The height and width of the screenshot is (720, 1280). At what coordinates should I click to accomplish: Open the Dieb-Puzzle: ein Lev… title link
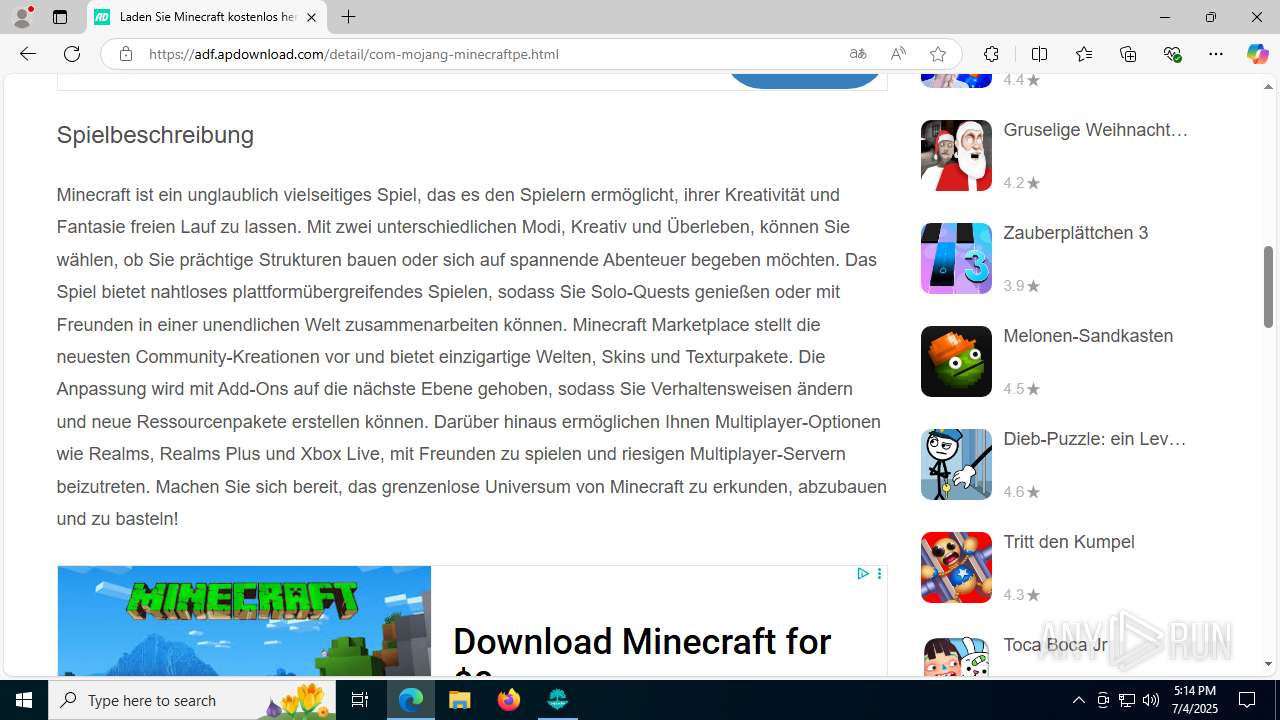point(1094,439)
